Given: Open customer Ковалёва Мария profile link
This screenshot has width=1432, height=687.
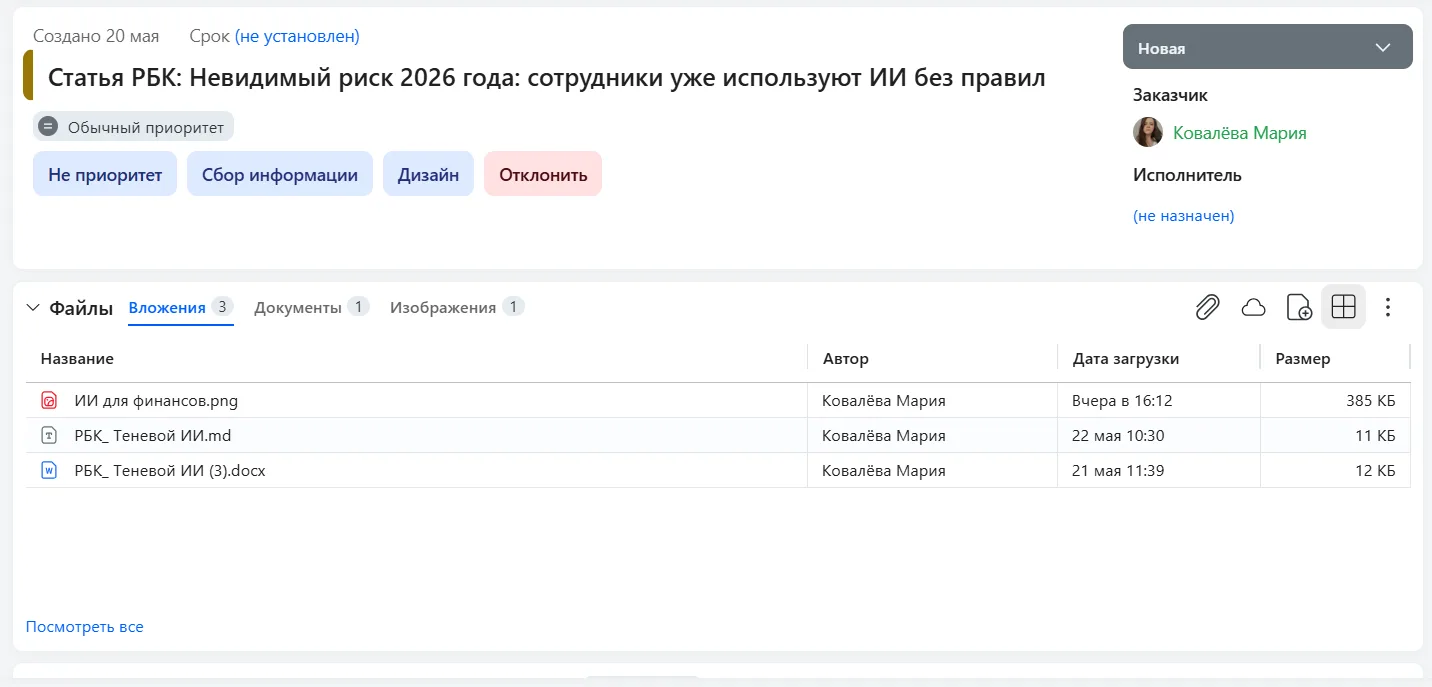Looking at the screenshot, I should (x=1240, y=133).
